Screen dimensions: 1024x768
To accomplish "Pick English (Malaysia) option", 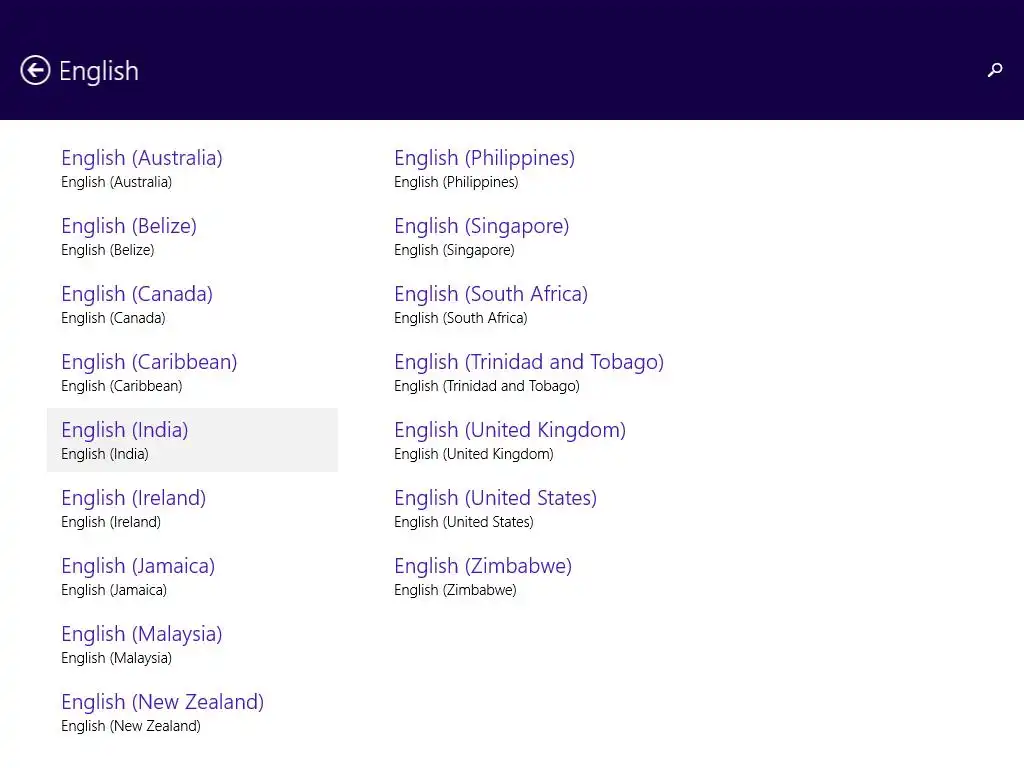I will click(x=142, y=634).
